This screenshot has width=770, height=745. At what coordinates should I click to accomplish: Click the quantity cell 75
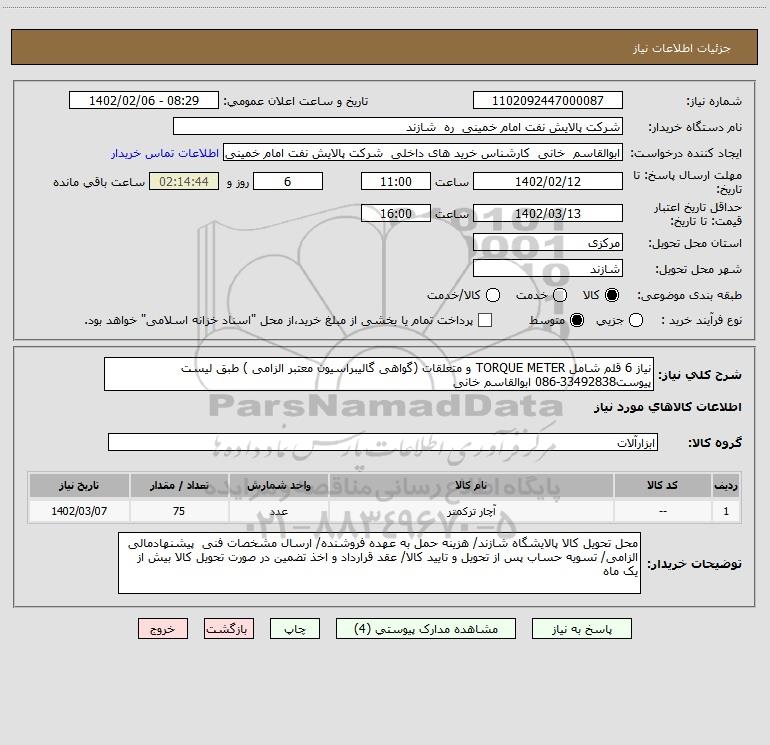tap(179, 511)
